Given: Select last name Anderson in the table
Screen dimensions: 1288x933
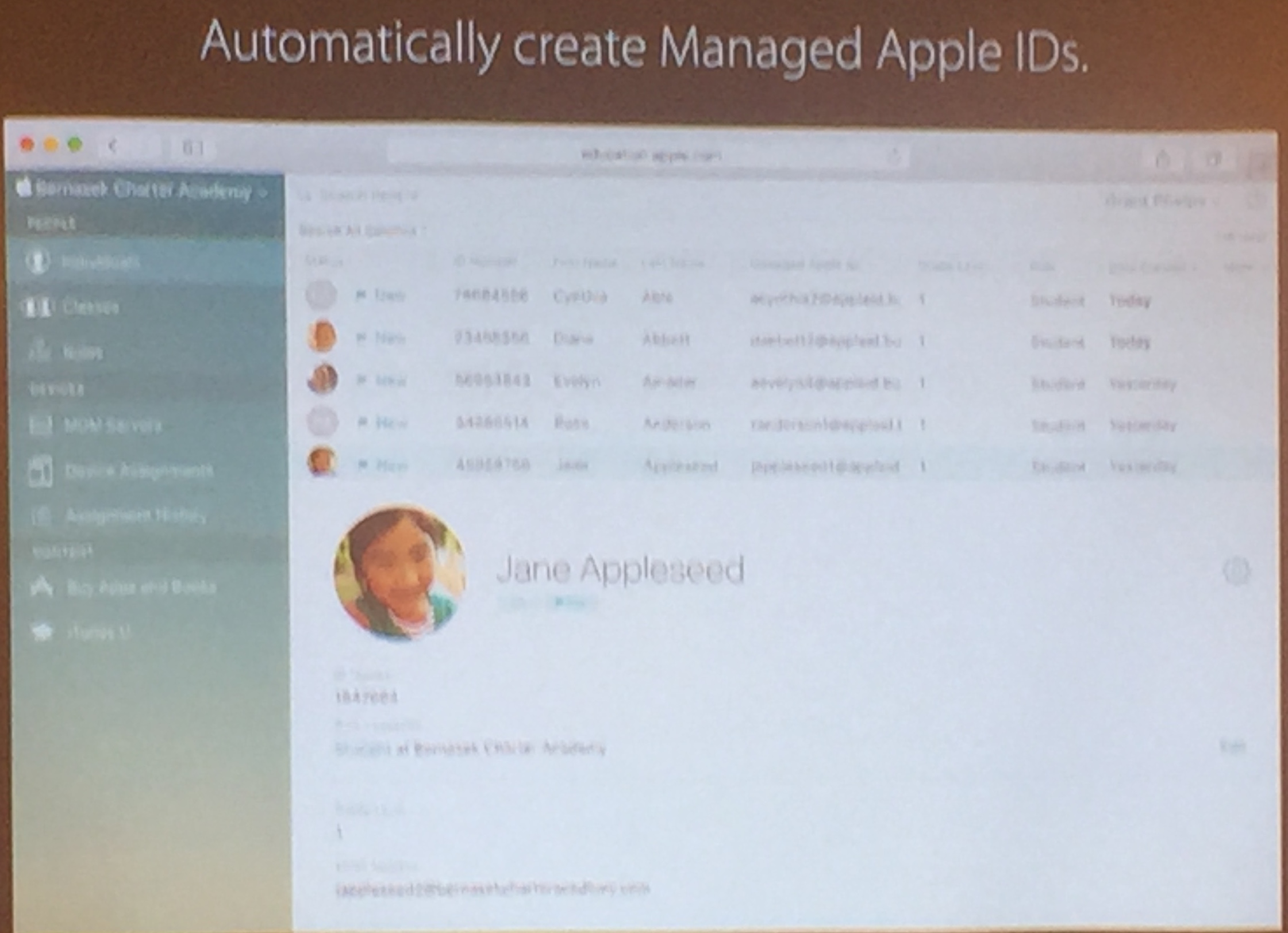Looking at the screenshot, I should click(x=676, y=424).
